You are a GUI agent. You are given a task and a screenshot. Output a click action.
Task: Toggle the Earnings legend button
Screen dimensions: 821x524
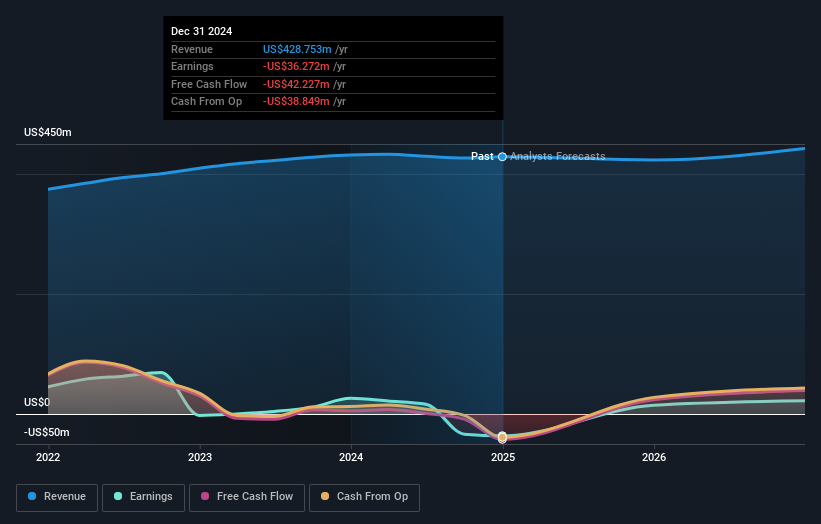tap(143, 497)
